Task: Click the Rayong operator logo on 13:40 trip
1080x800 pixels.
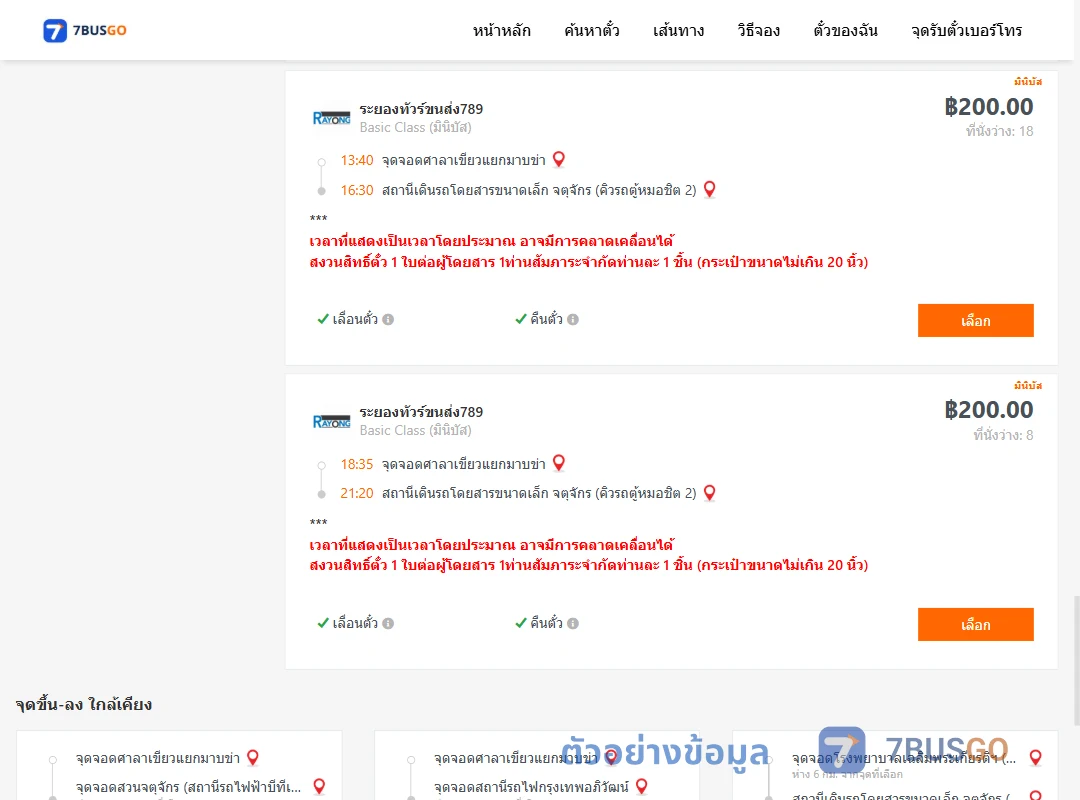Action: [331, 118]
